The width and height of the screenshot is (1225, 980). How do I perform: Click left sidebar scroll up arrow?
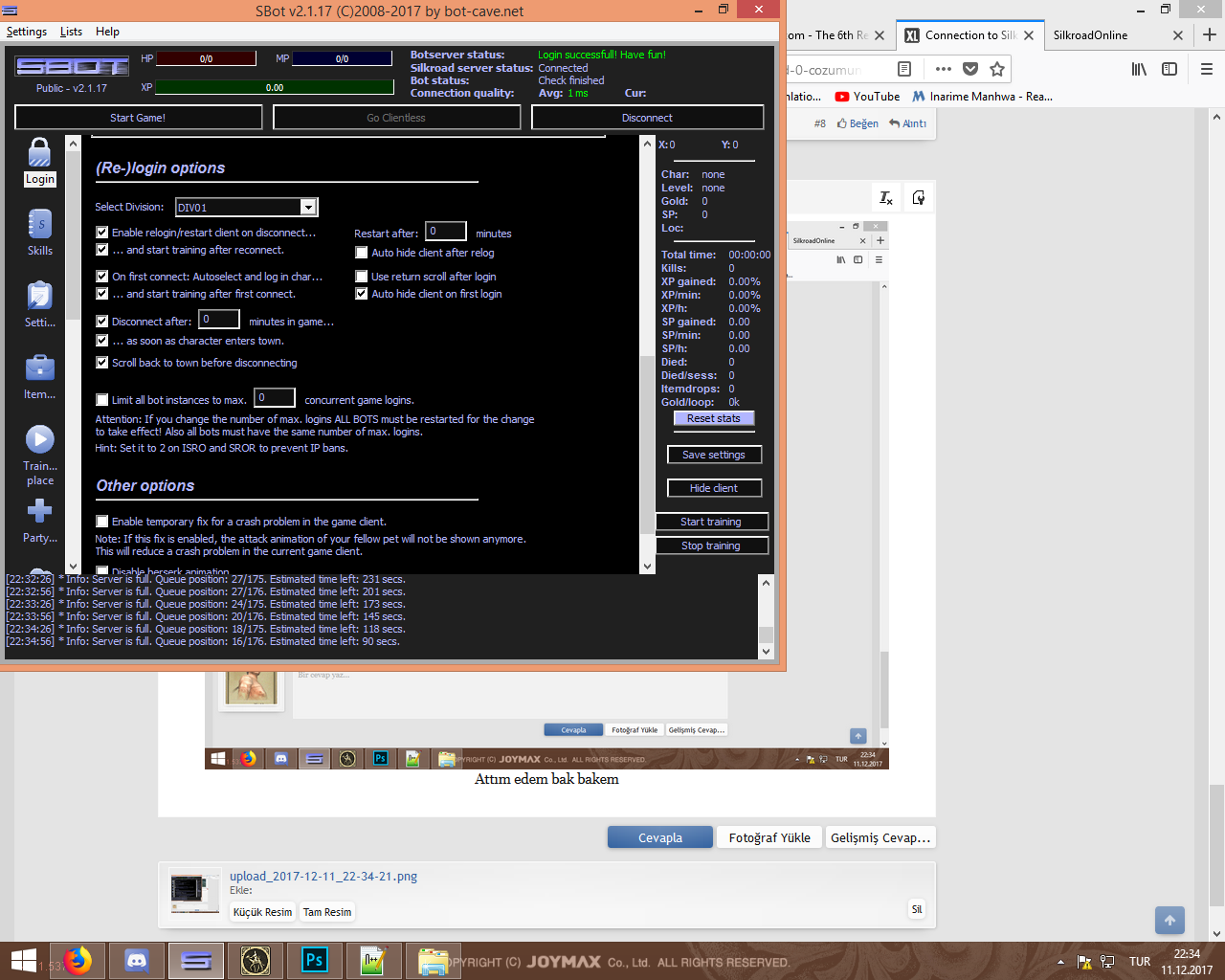coord(73,143)
